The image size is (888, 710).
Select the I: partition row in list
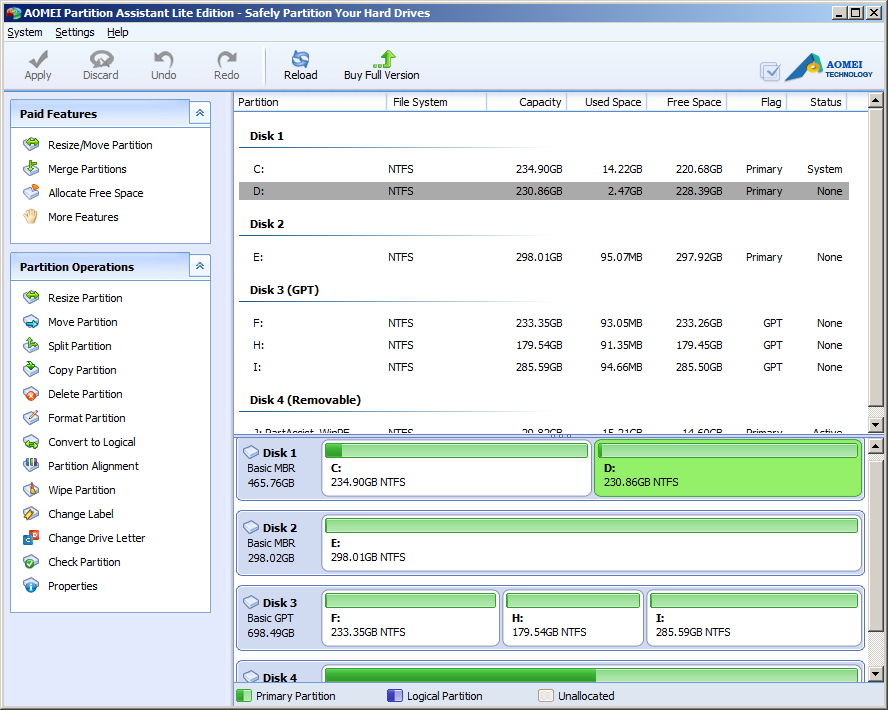pos(544,367)
